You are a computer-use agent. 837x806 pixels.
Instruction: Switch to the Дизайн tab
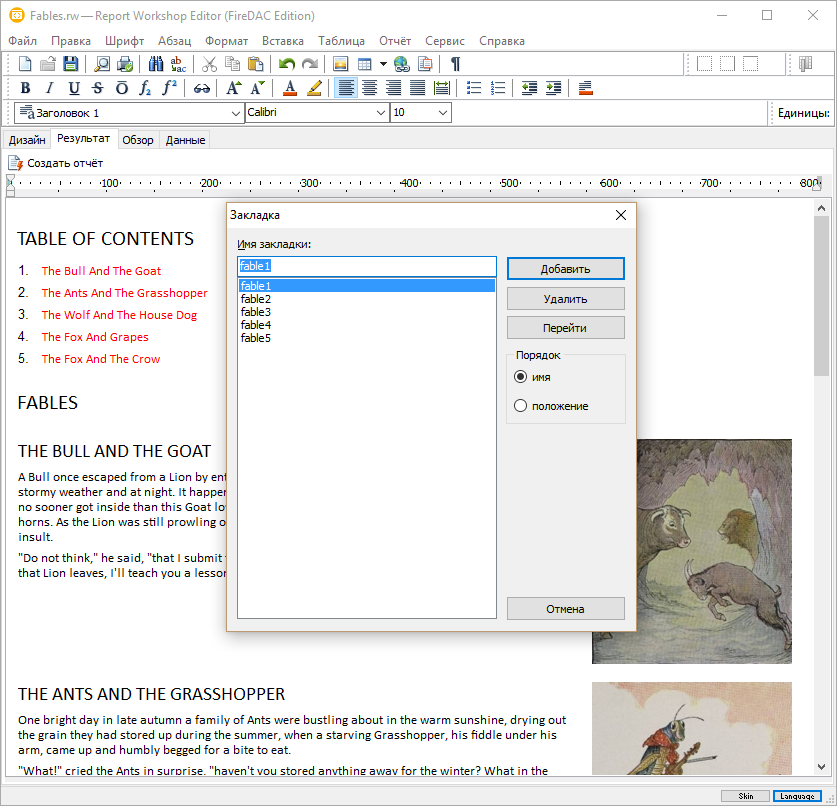click(27, 140)
